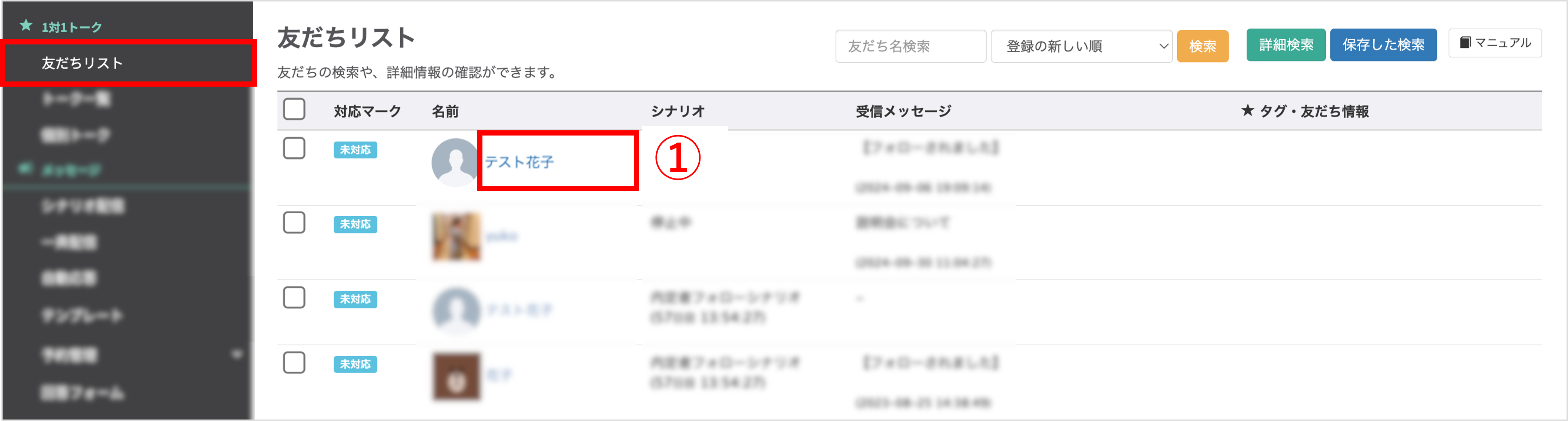Open the 1対1トーク sidebar section
Viewport: 1568px width, 421px height.
click(x=71, y=27)
